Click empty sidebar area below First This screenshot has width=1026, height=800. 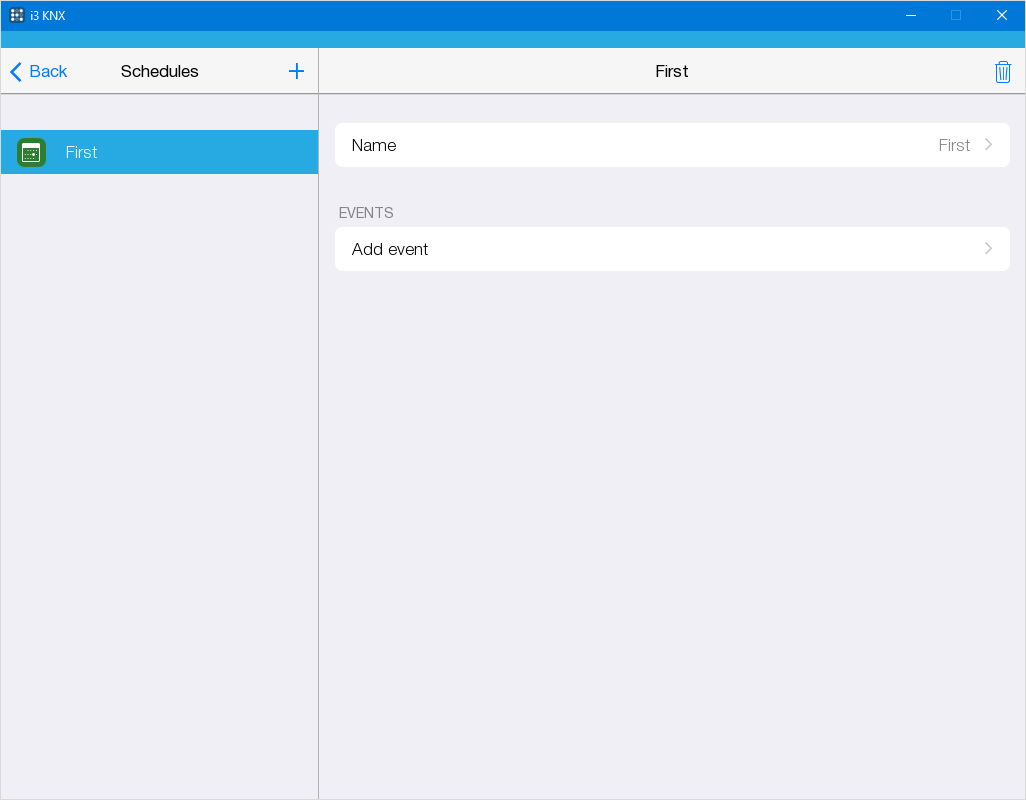[160, 450]
